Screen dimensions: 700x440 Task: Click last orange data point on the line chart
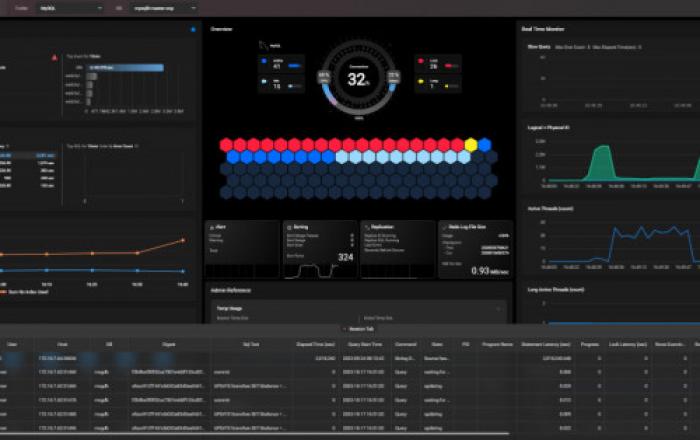(183, 241)
